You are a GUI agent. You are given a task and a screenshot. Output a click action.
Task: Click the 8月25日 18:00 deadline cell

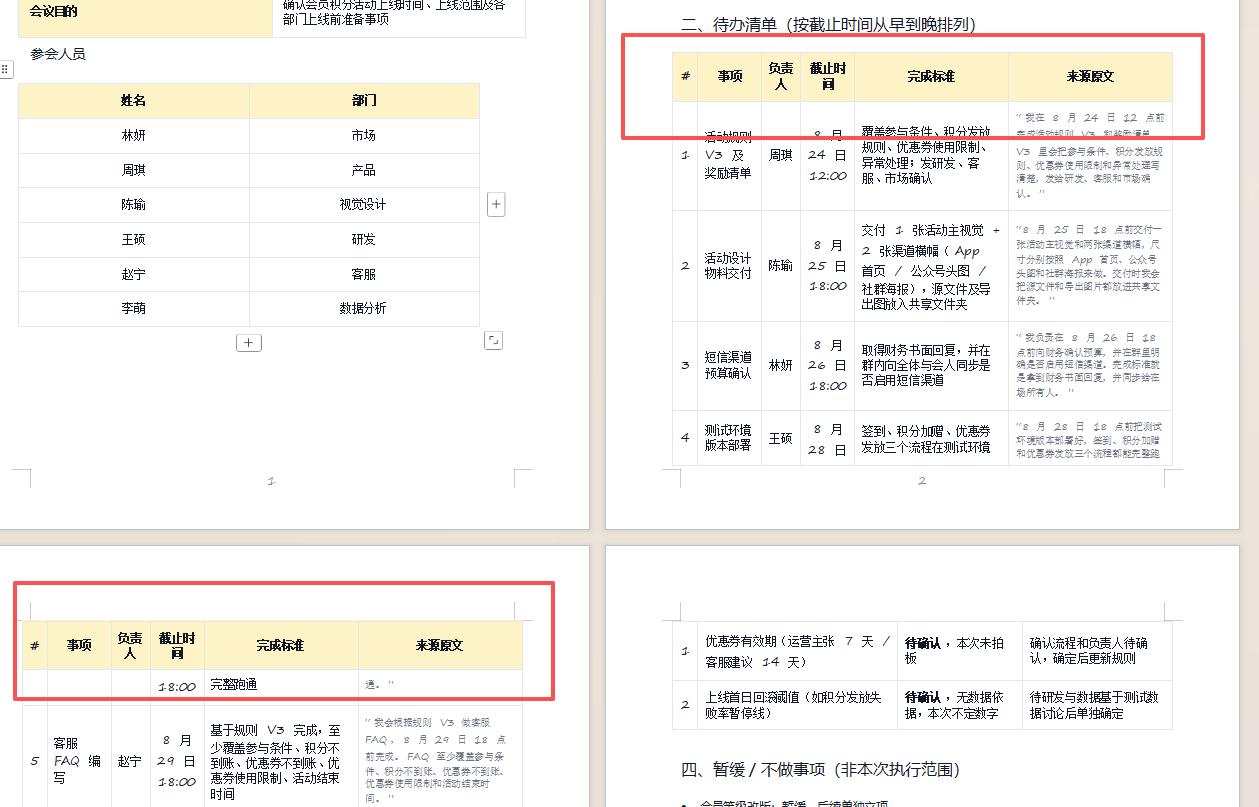click(x=828, y=266)
